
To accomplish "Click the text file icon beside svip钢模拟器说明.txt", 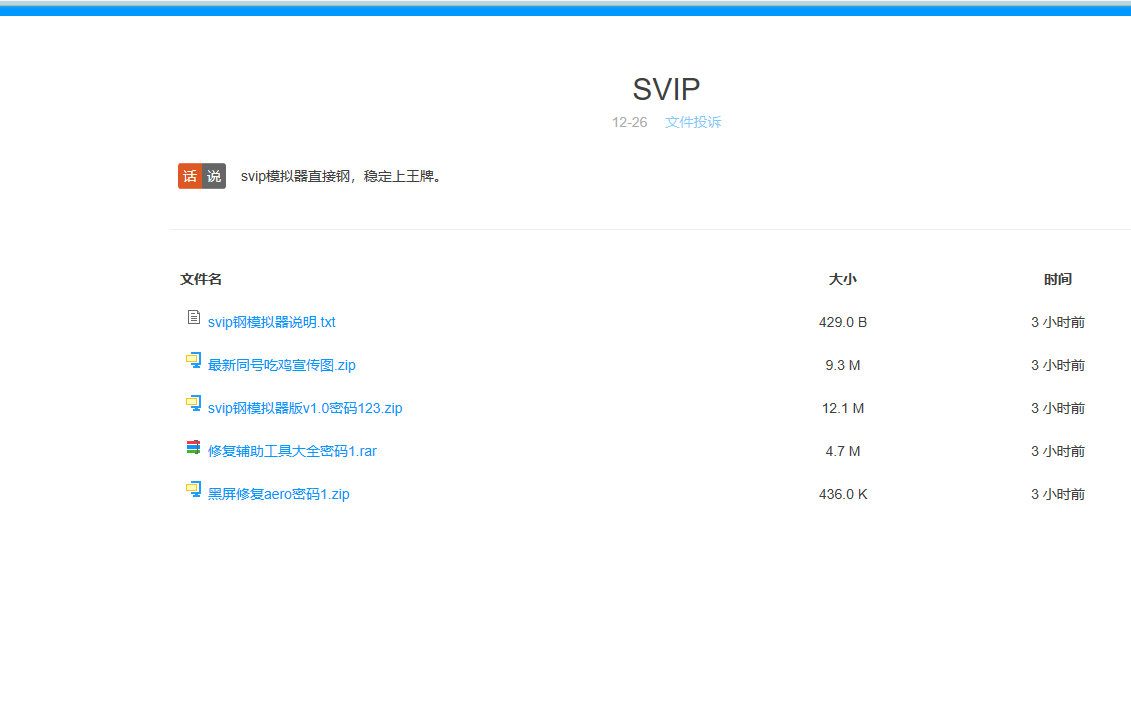I will (193, 317).
